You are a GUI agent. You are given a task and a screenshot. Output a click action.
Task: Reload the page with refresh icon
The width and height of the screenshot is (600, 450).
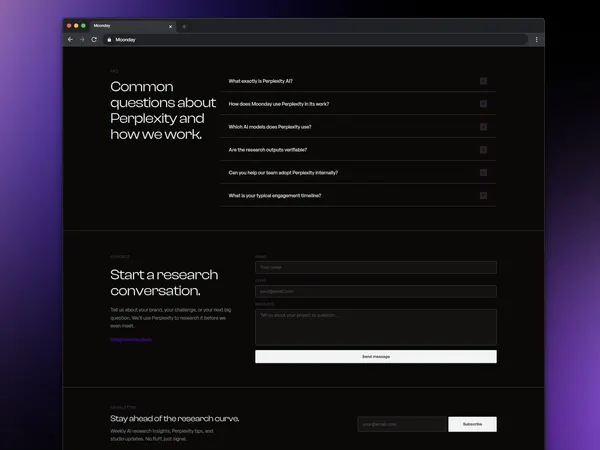point(94,39)
